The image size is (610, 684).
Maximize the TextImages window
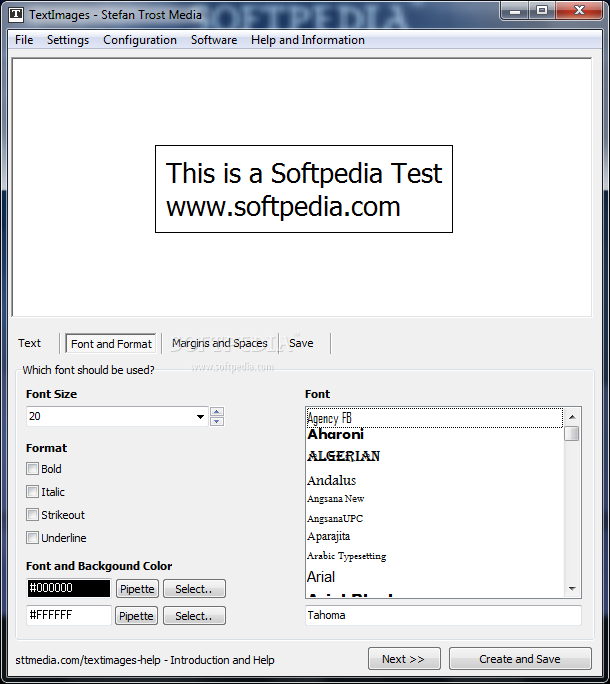coord(542,10)
